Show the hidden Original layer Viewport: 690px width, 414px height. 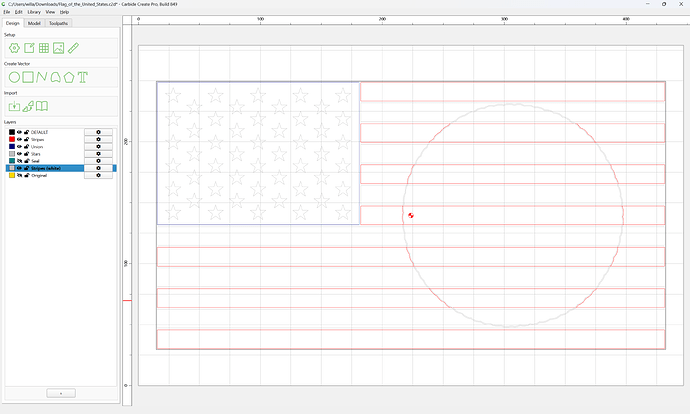pos(19,175)
